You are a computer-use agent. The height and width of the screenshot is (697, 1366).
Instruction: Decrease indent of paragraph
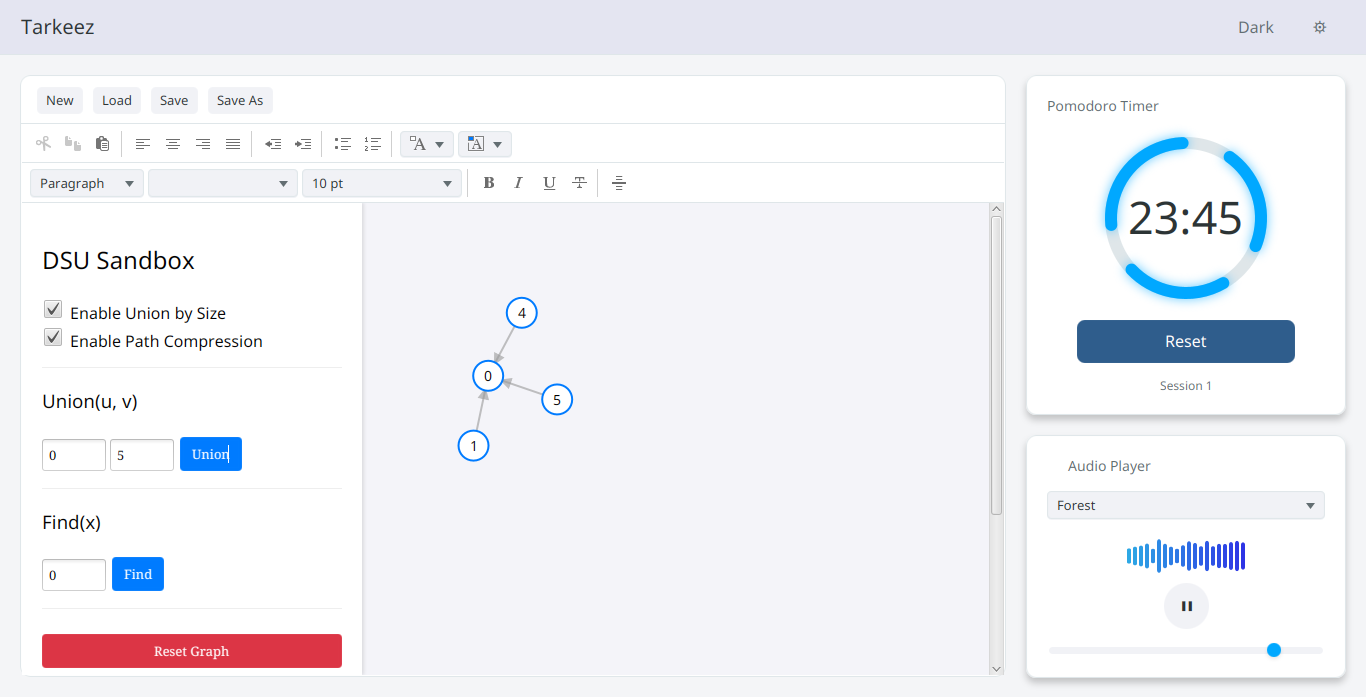tap(273, 144)
